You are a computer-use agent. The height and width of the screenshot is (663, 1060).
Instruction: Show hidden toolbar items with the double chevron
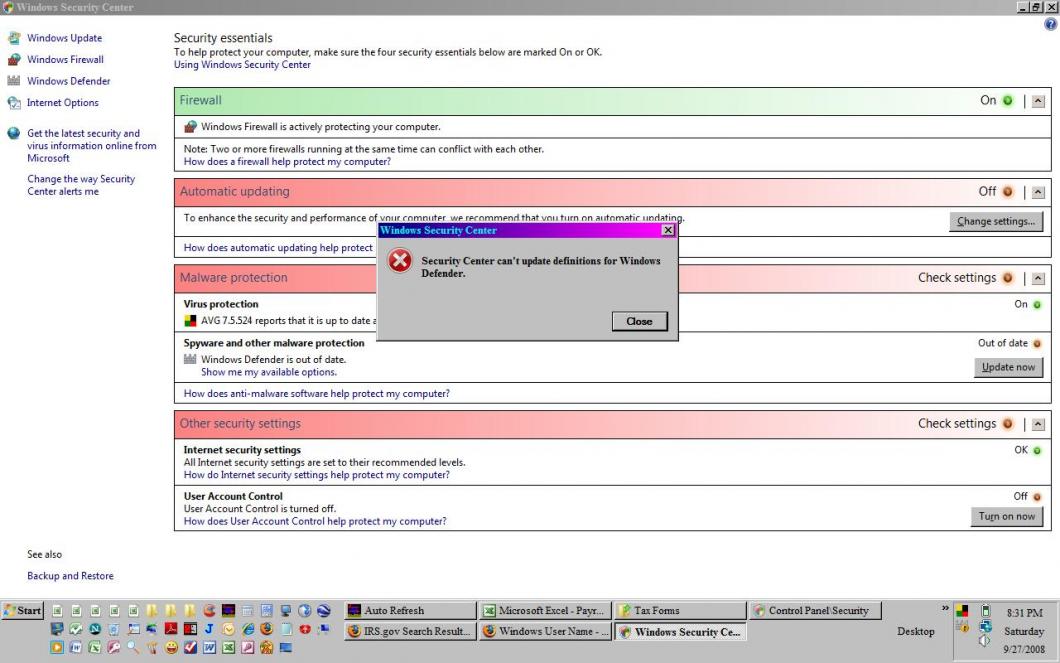point(945,608)
